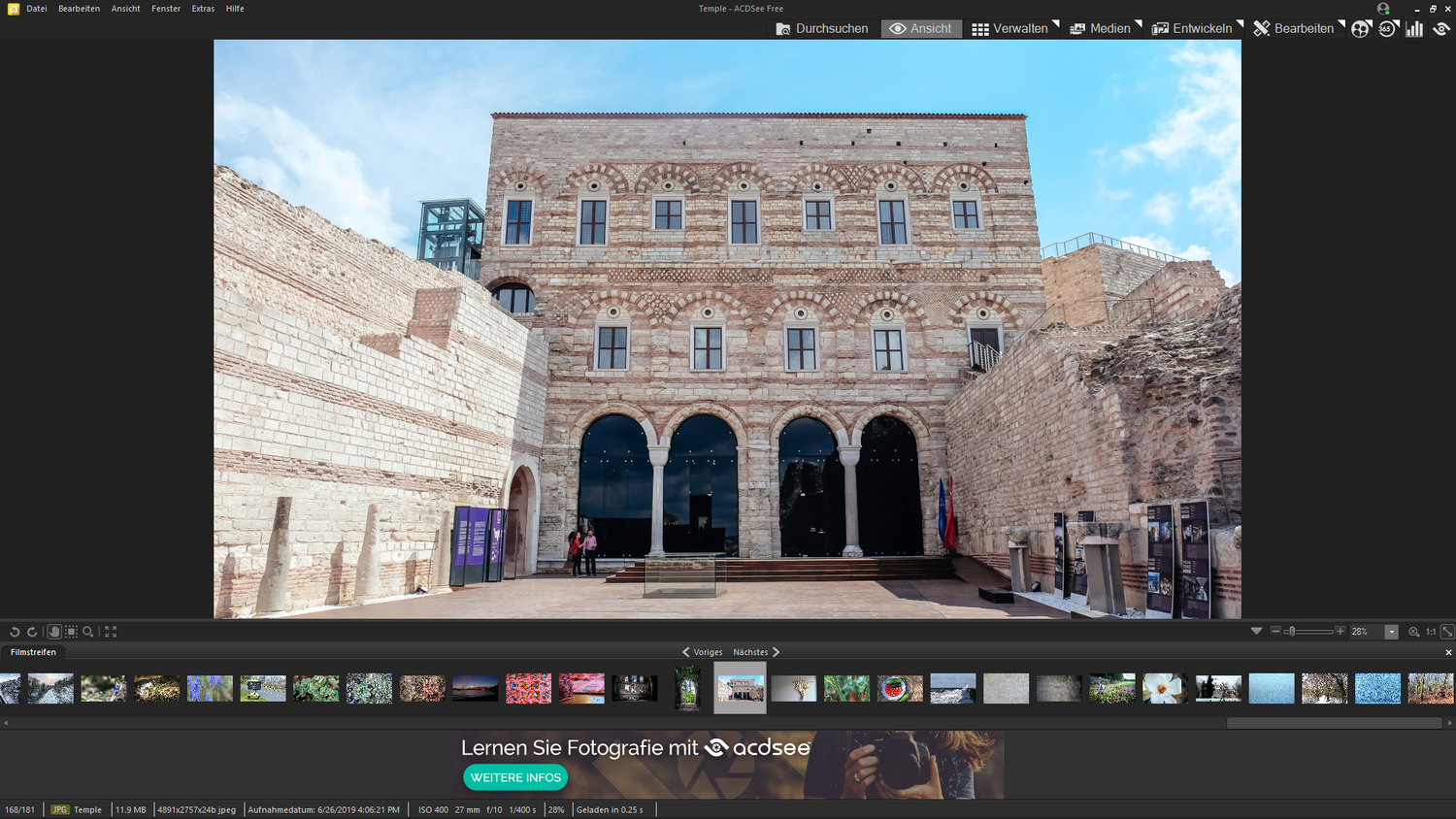The image size is (1456, 819).
Task: Select the Temple photo thumbnail in filmstrip
Action: [x=740, y=688]
